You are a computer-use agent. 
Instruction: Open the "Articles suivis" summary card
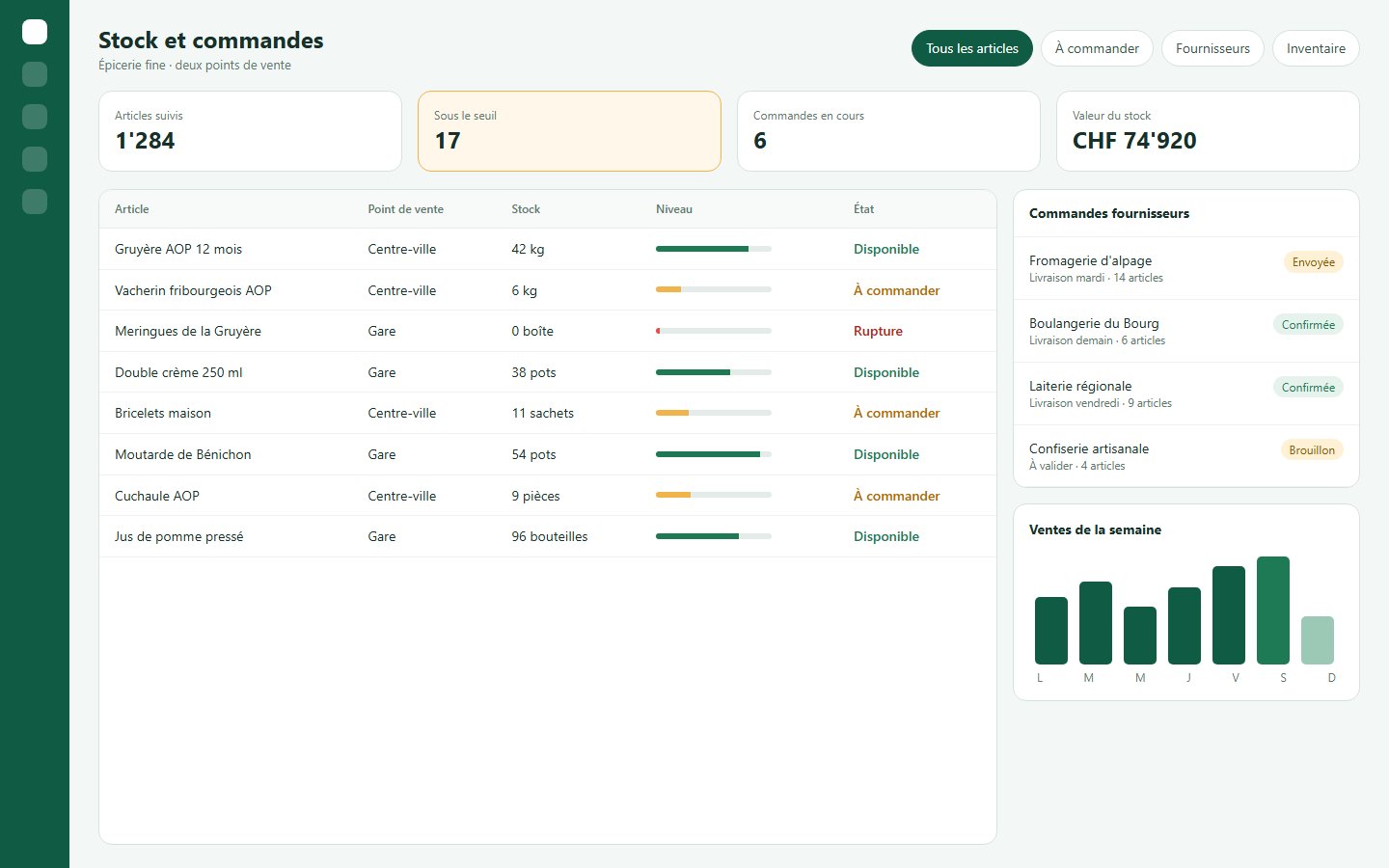(x=250, y=131)
